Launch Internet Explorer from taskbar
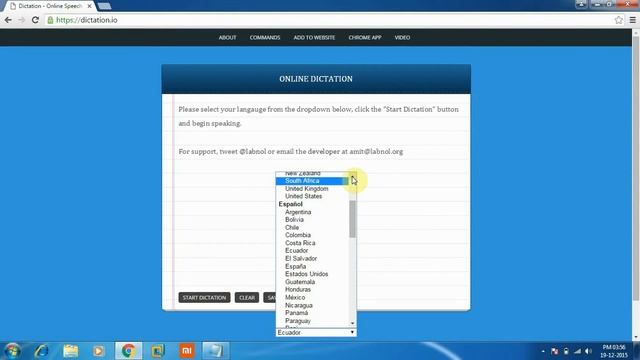Screen dimensions: 640x360 pyautogui.click(x=42, y=351)
